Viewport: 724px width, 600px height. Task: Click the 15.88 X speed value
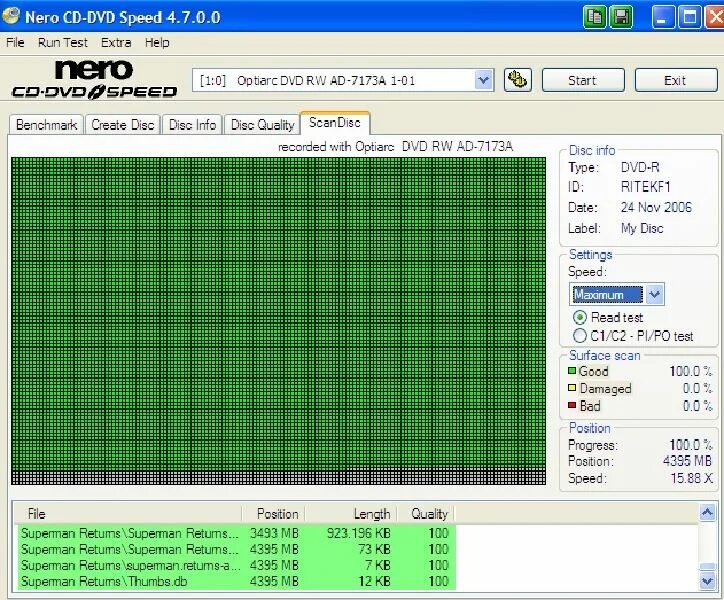(692, 478)
